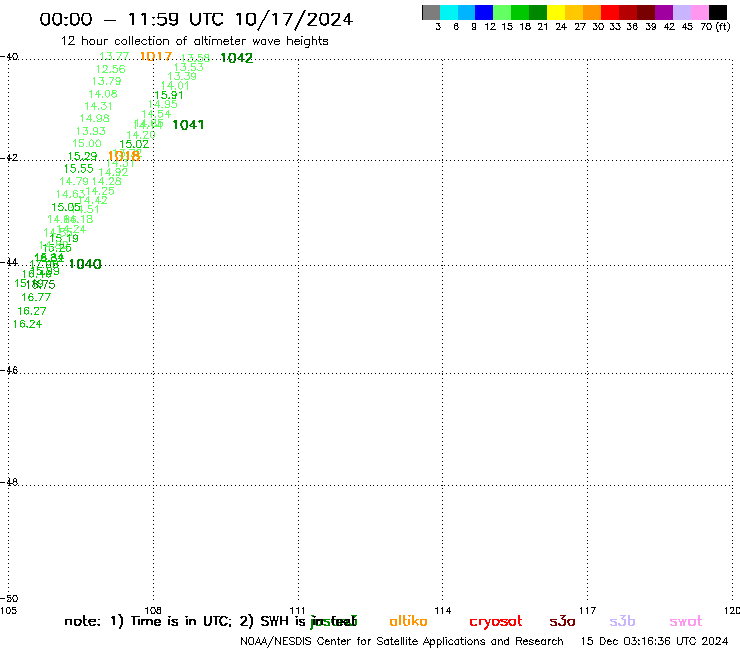
Task: Click the bright red swatch in the legend
Action: click(610, 12)
